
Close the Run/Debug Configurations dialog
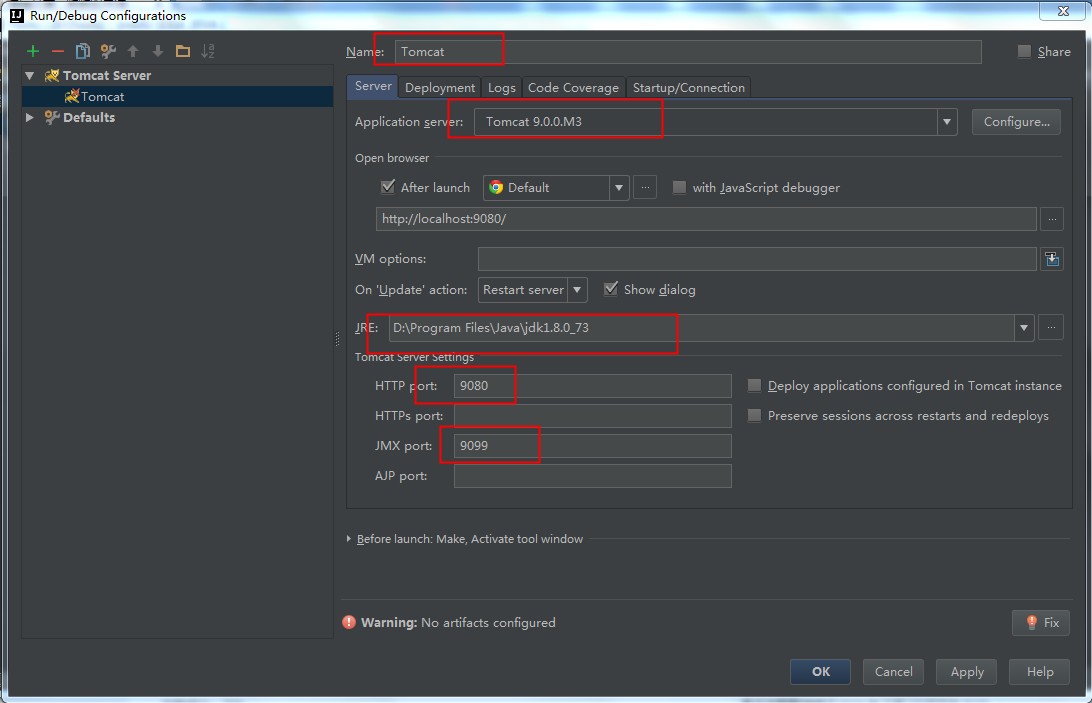tap(1063, 10)
